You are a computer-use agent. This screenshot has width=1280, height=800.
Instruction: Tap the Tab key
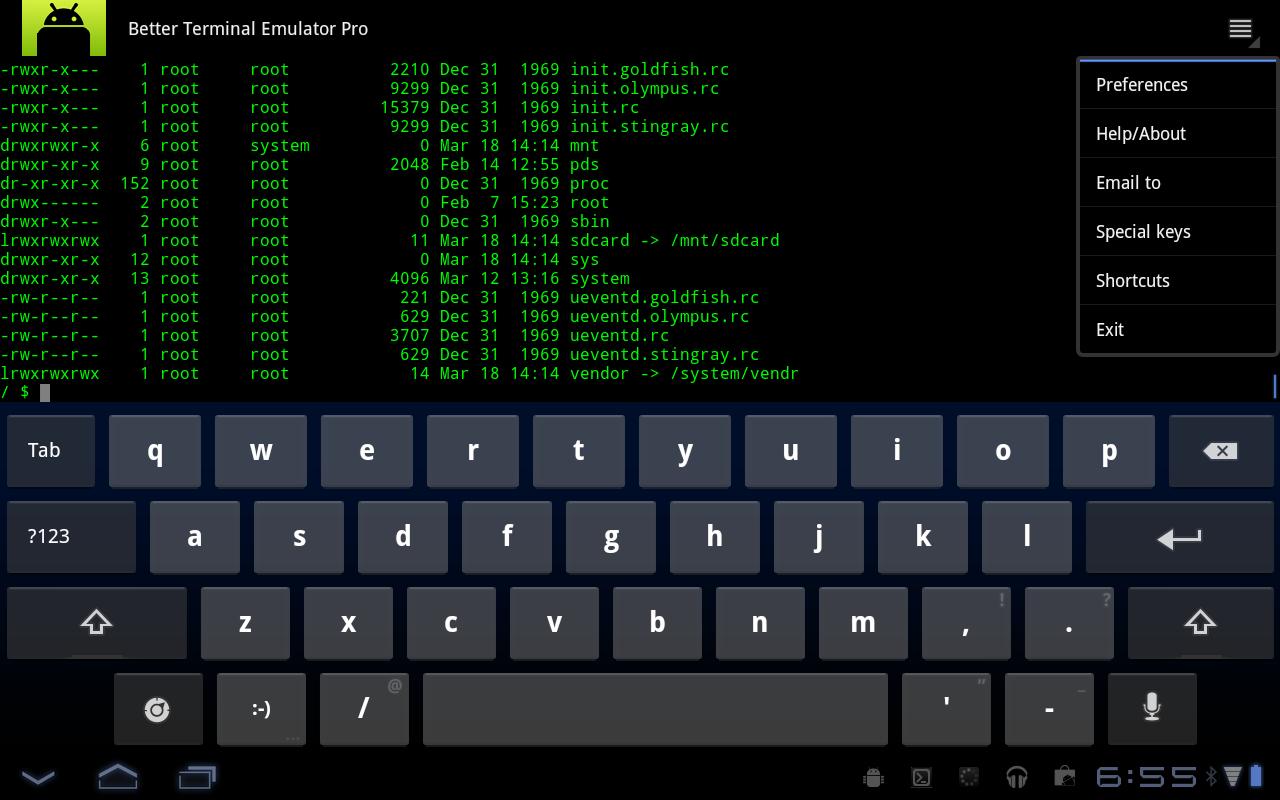(x=51, y=451)
